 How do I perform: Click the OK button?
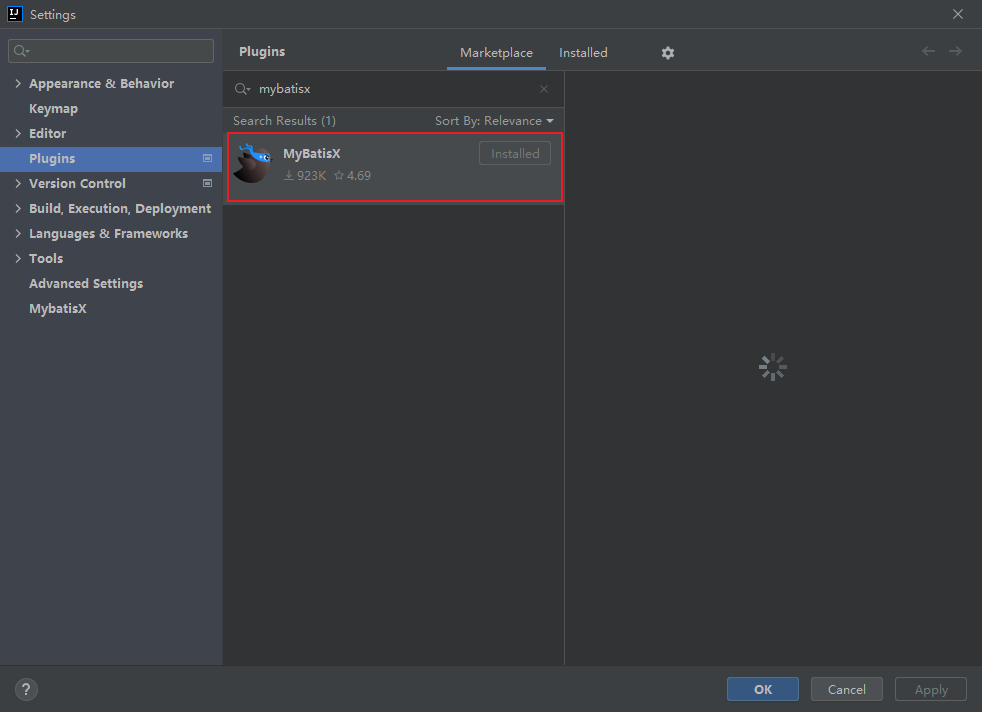762,689
